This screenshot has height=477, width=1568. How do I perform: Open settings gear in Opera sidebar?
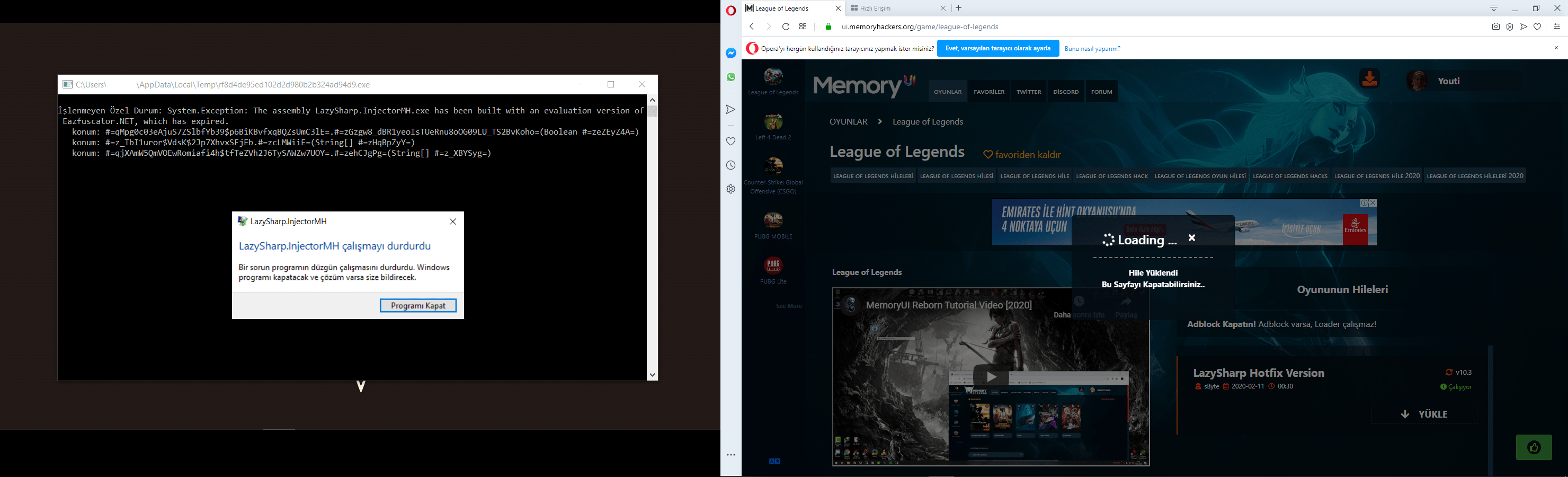tap(731, 189)
